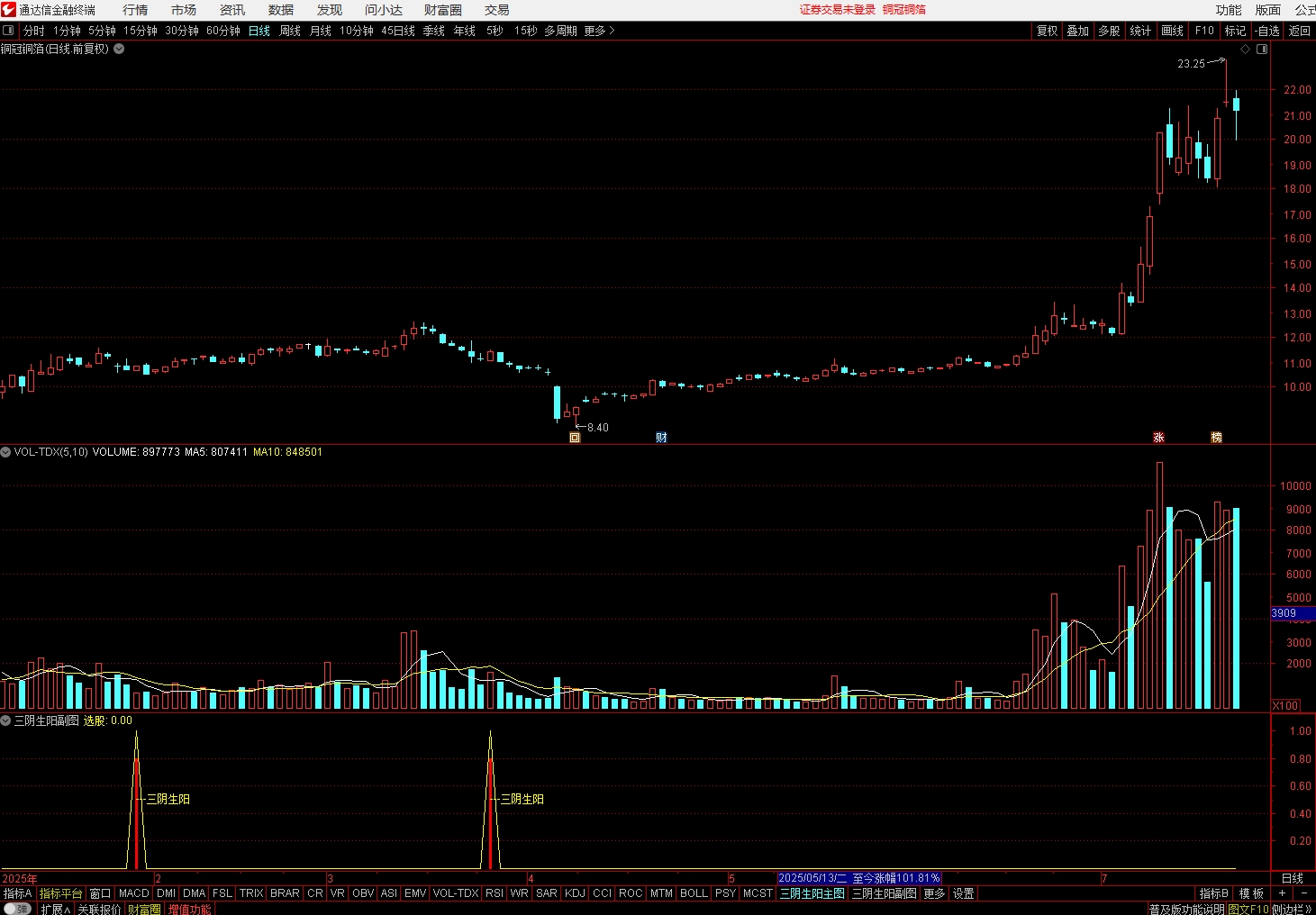
Task: Click the X100 volume unit tag
Action: tap(1285, 705)
